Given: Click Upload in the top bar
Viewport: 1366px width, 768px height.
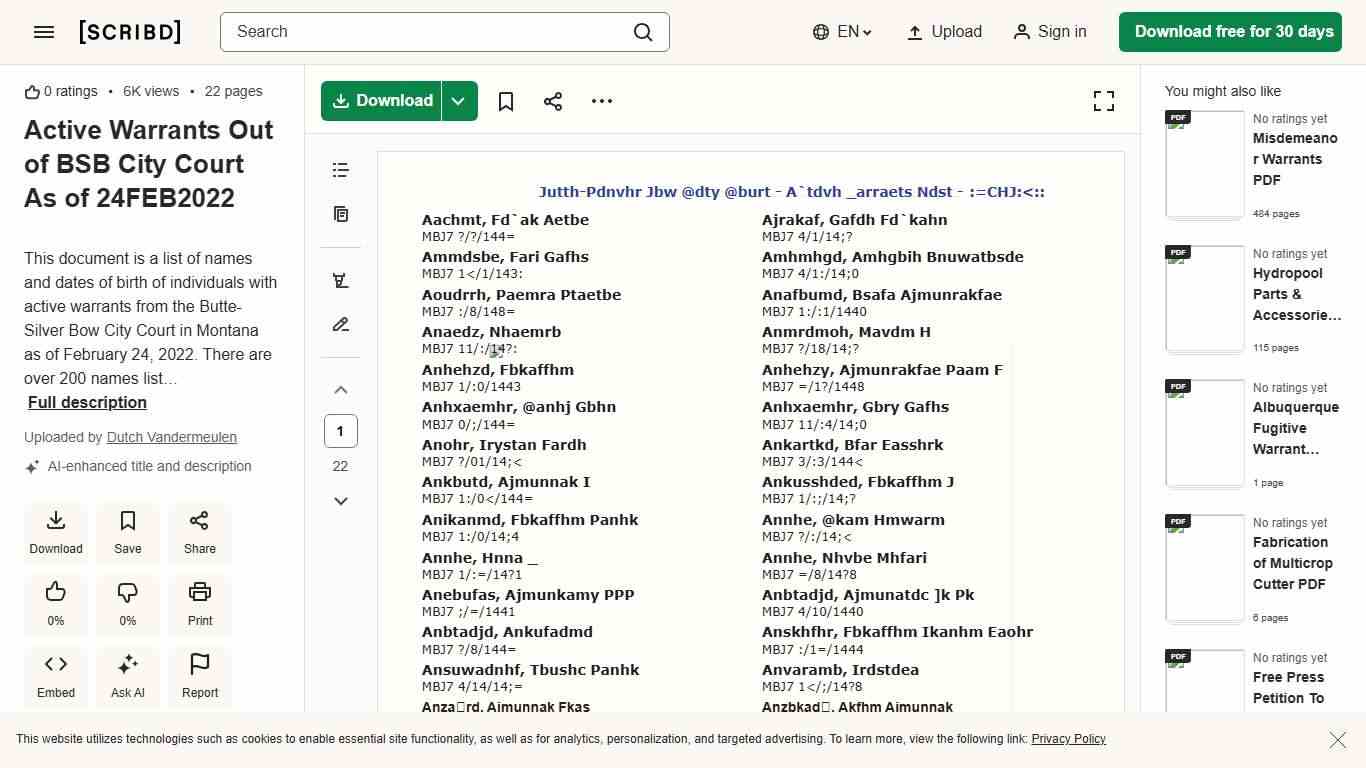Looking at the screenshot, I should [943, 32].
